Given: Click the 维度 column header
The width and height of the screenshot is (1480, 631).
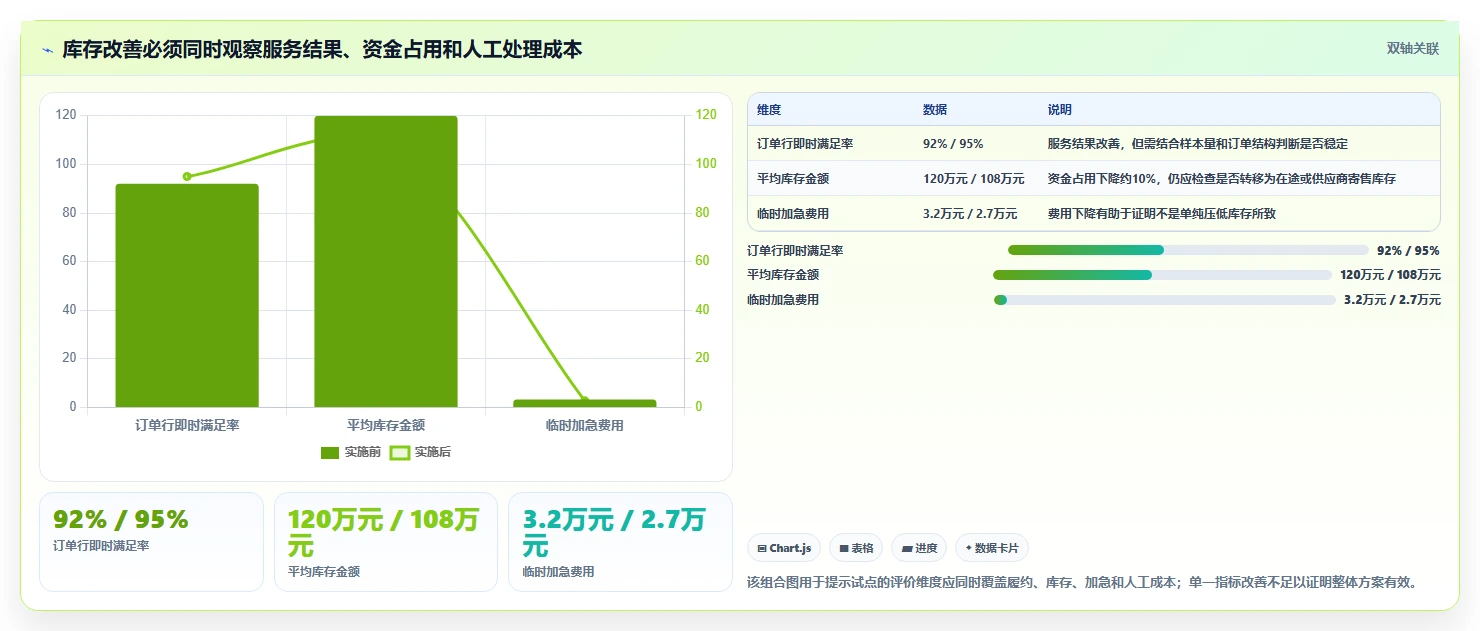Looking at the screenshot, I should [x=769, y=110].
